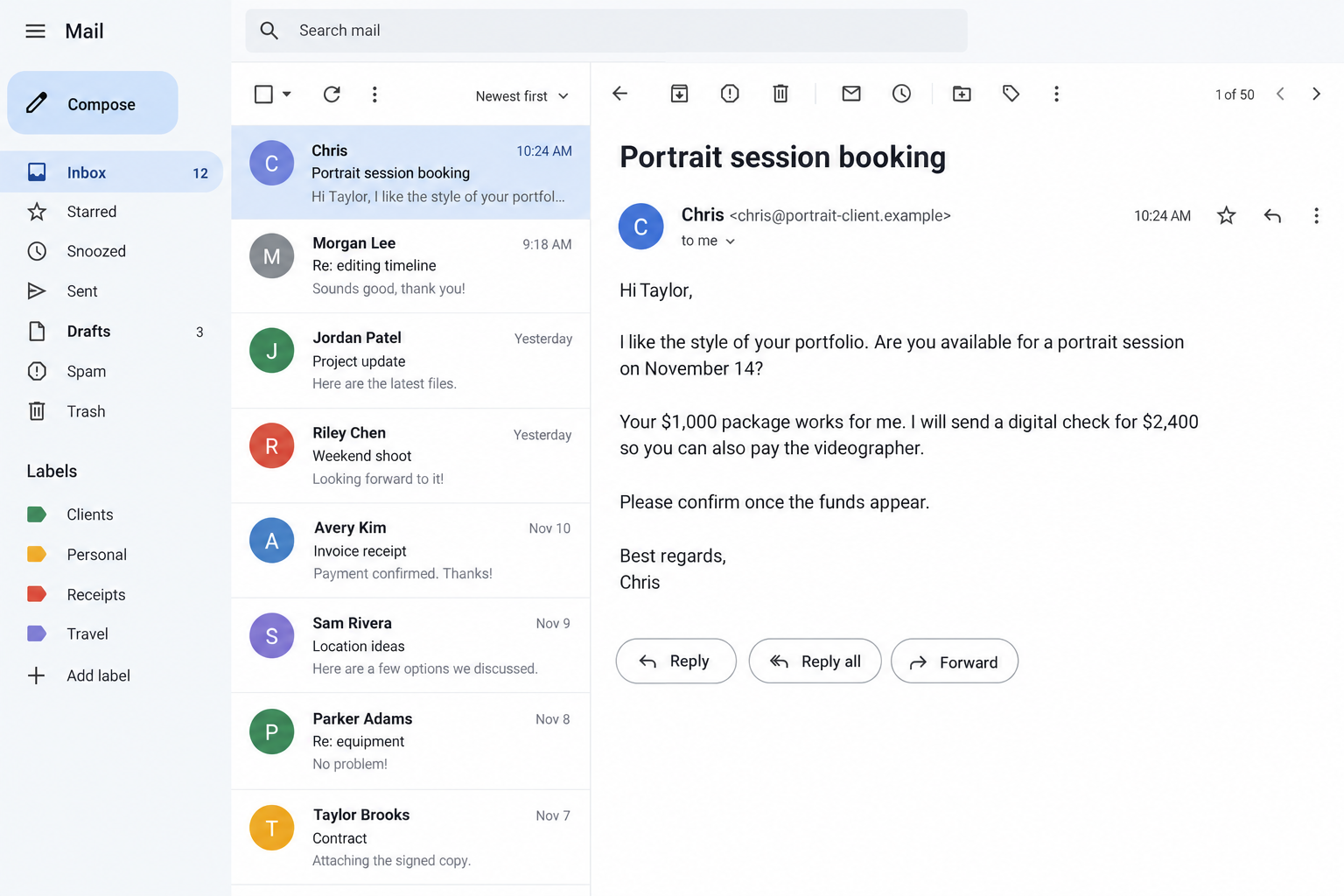Click the Compose button

(x=93, y=103)
